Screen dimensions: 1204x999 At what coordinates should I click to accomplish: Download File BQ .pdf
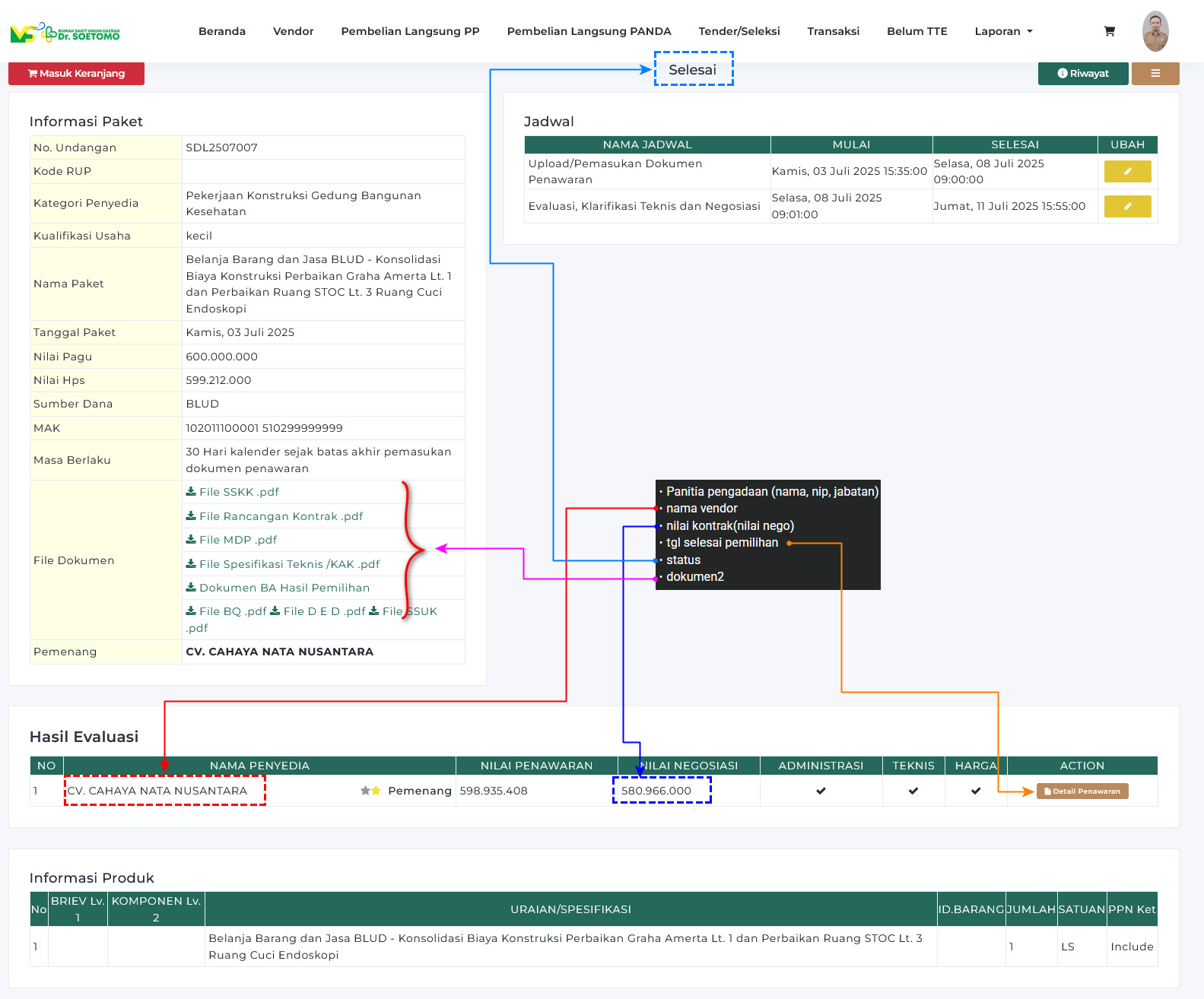[227, 611]
